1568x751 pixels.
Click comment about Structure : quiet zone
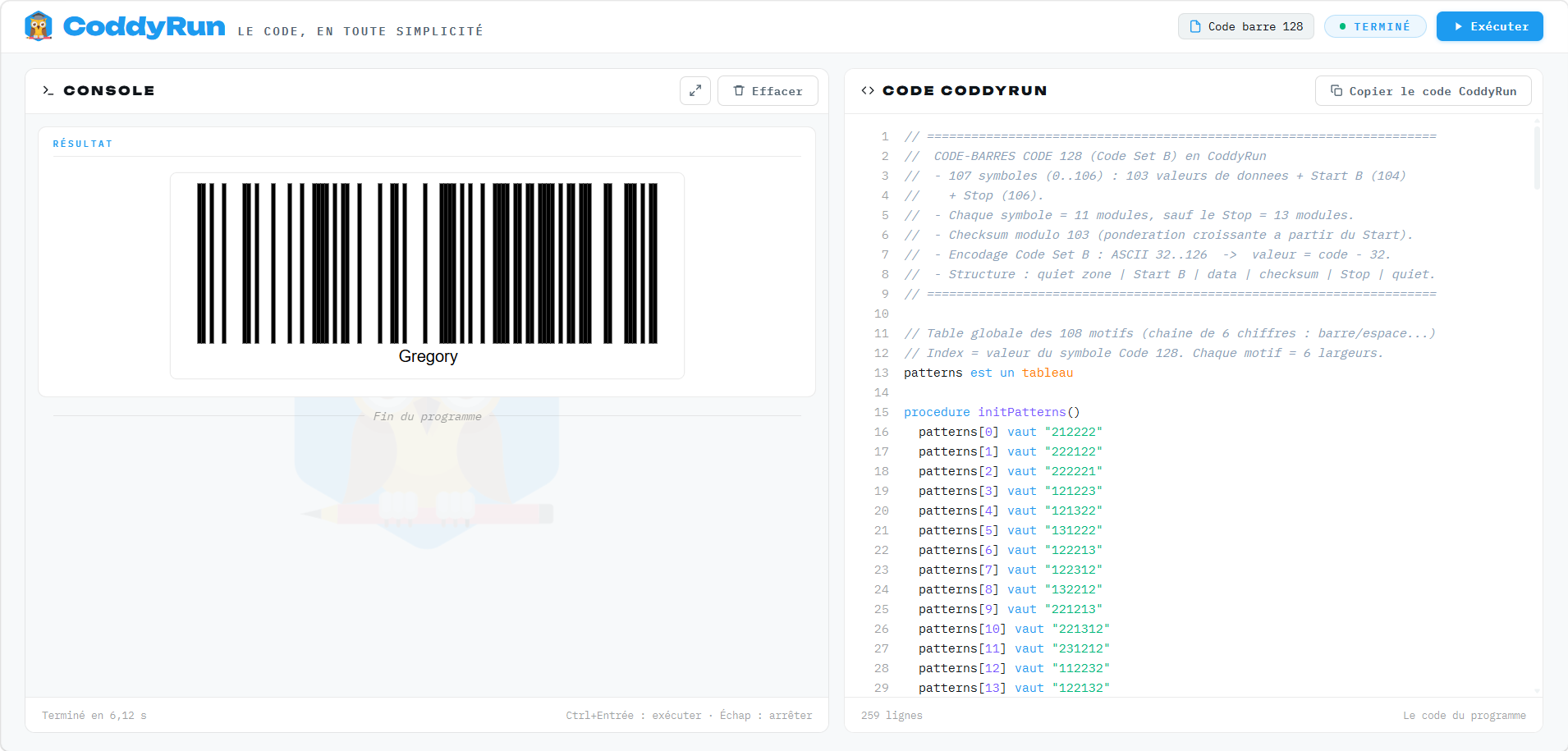coord(1170,274)
